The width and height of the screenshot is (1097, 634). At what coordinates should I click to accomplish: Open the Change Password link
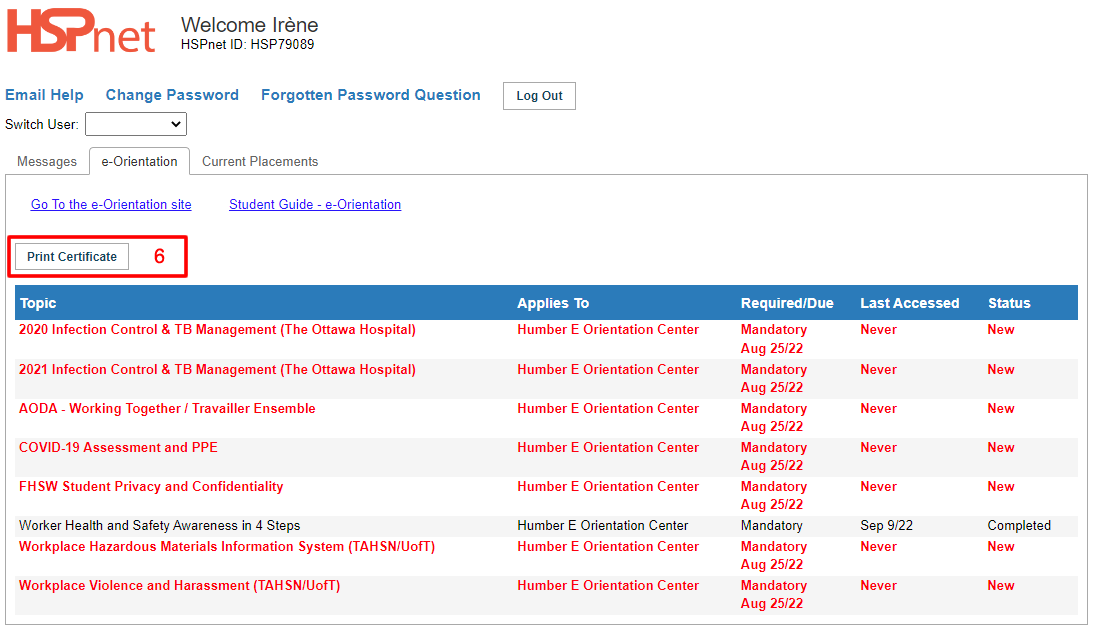click(172, 95)
